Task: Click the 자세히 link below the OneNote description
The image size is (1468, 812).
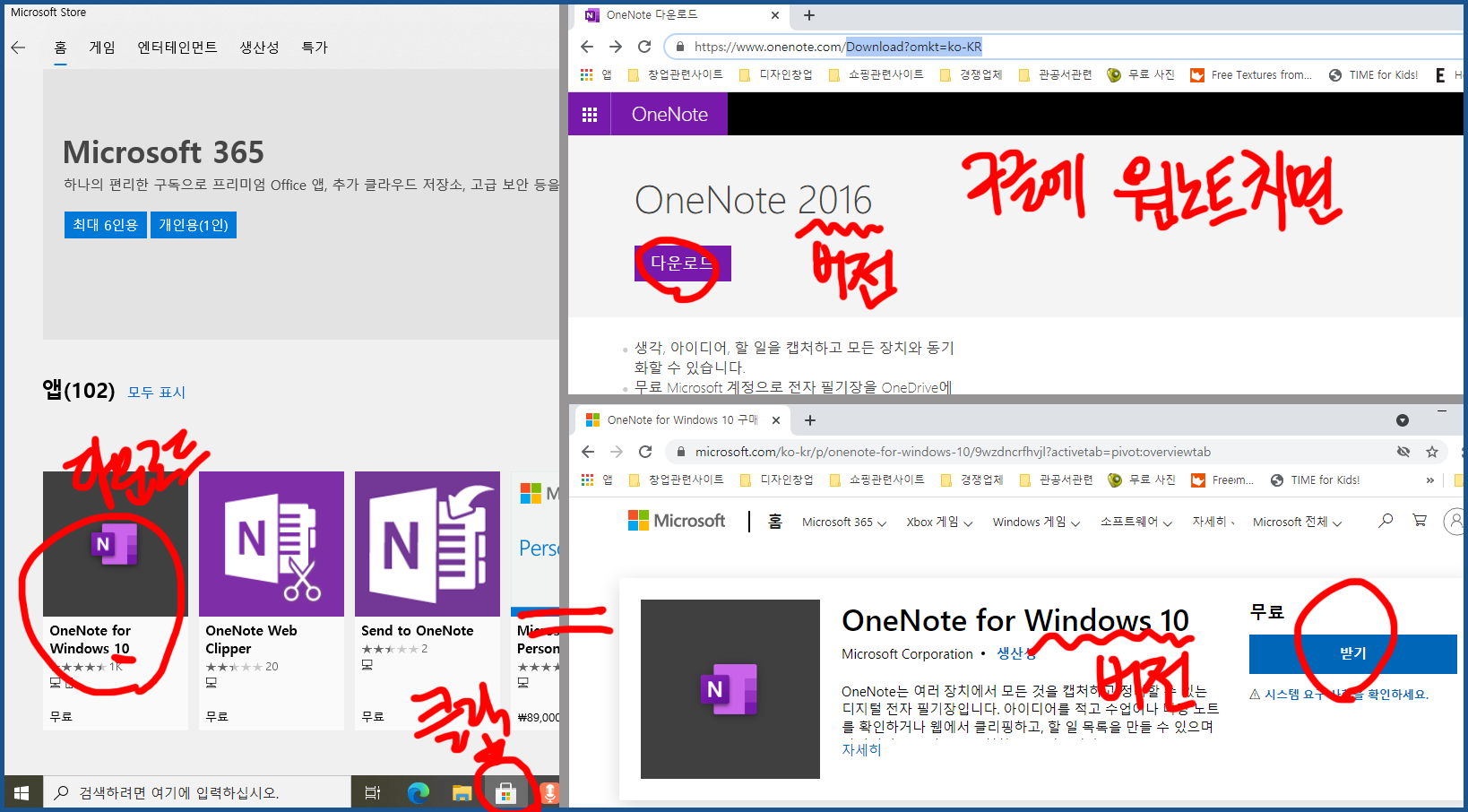Action: (x=861, y=750)
